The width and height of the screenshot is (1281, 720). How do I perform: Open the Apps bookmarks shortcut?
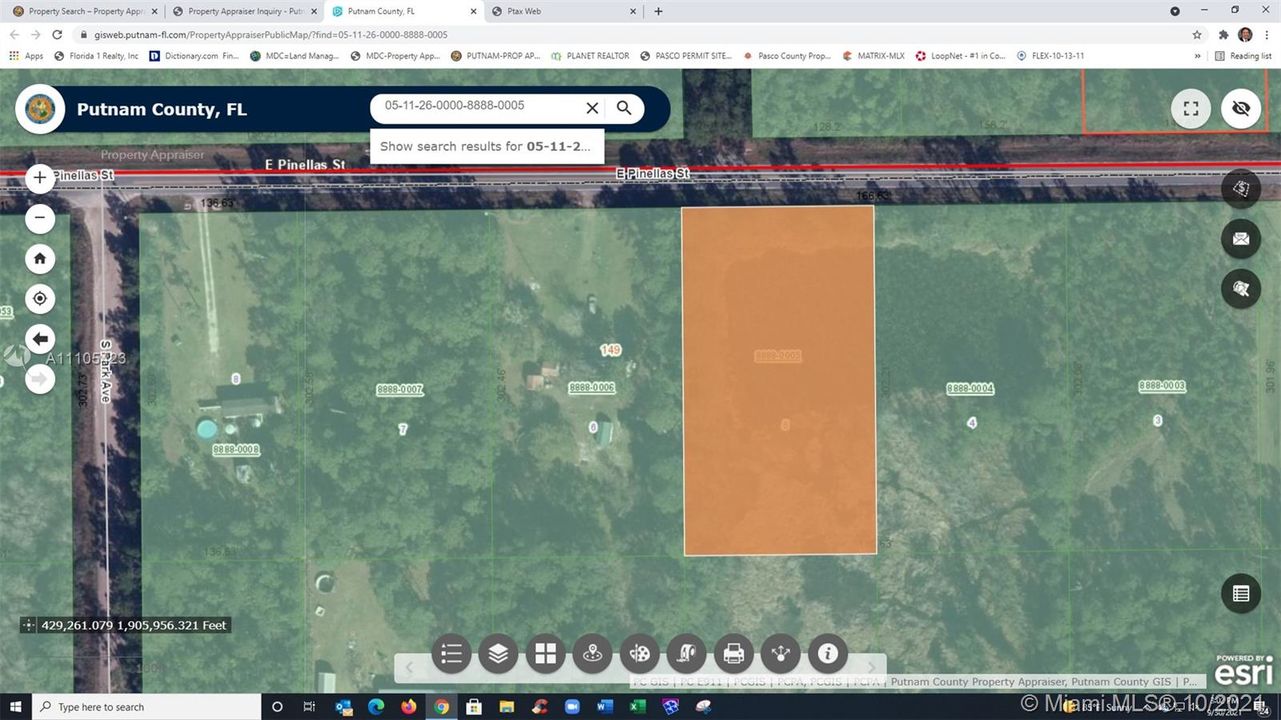click(27, 56)
